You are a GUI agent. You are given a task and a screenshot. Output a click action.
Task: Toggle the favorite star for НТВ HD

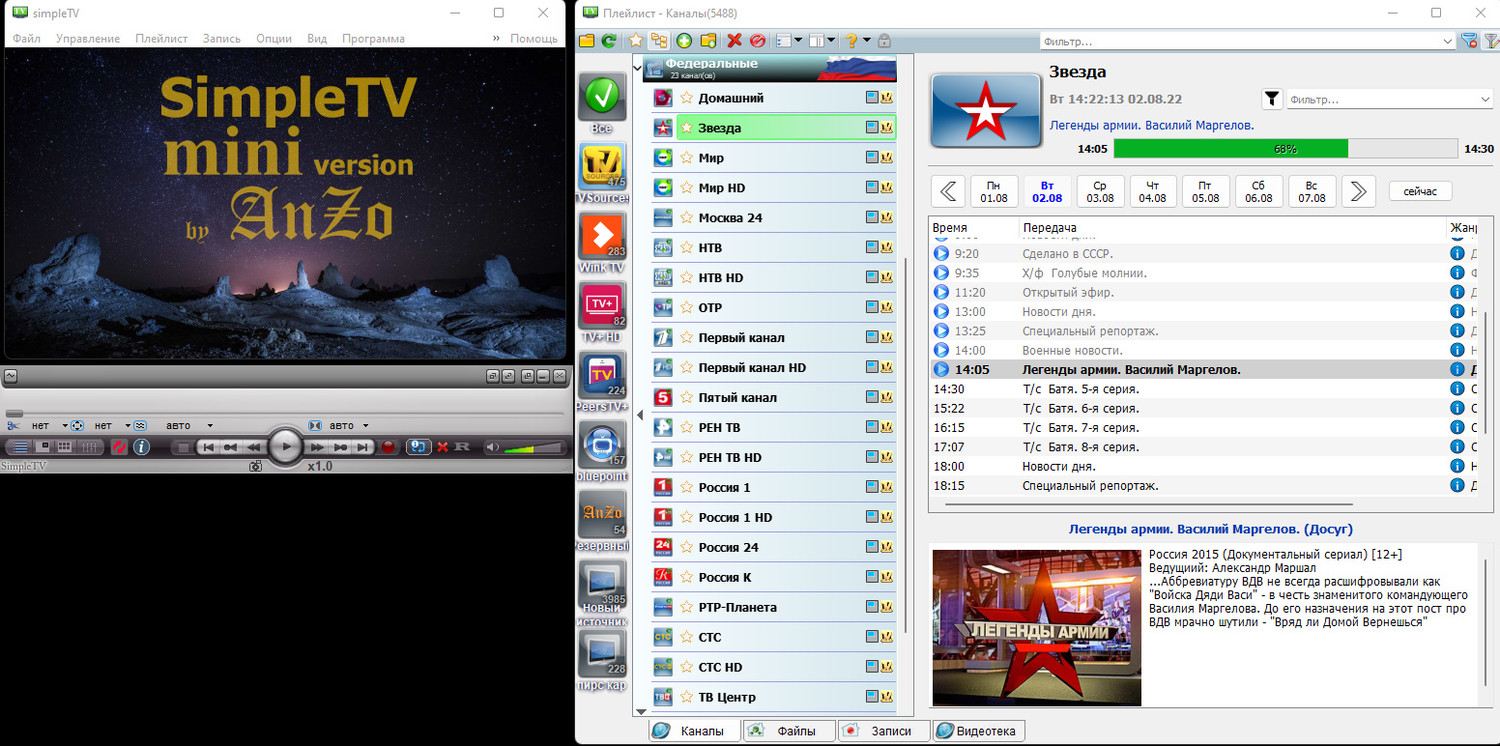click(687, 278)
